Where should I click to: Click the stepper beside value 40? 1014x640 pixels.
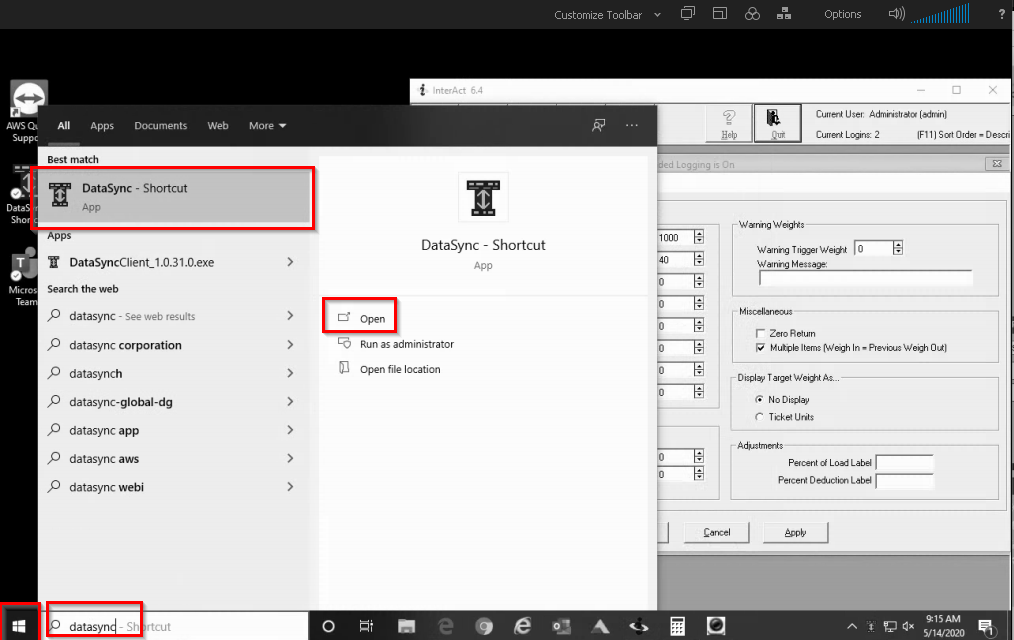(698, 259)
